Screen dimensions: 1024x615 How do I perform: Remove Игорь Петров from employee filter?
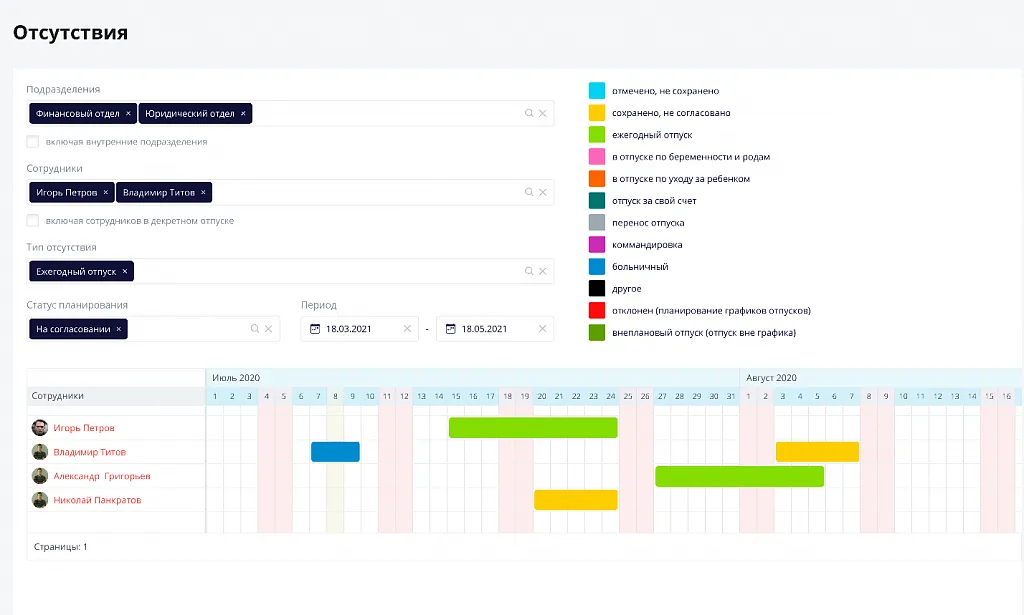pyautogui.click(x=106, y=193)
